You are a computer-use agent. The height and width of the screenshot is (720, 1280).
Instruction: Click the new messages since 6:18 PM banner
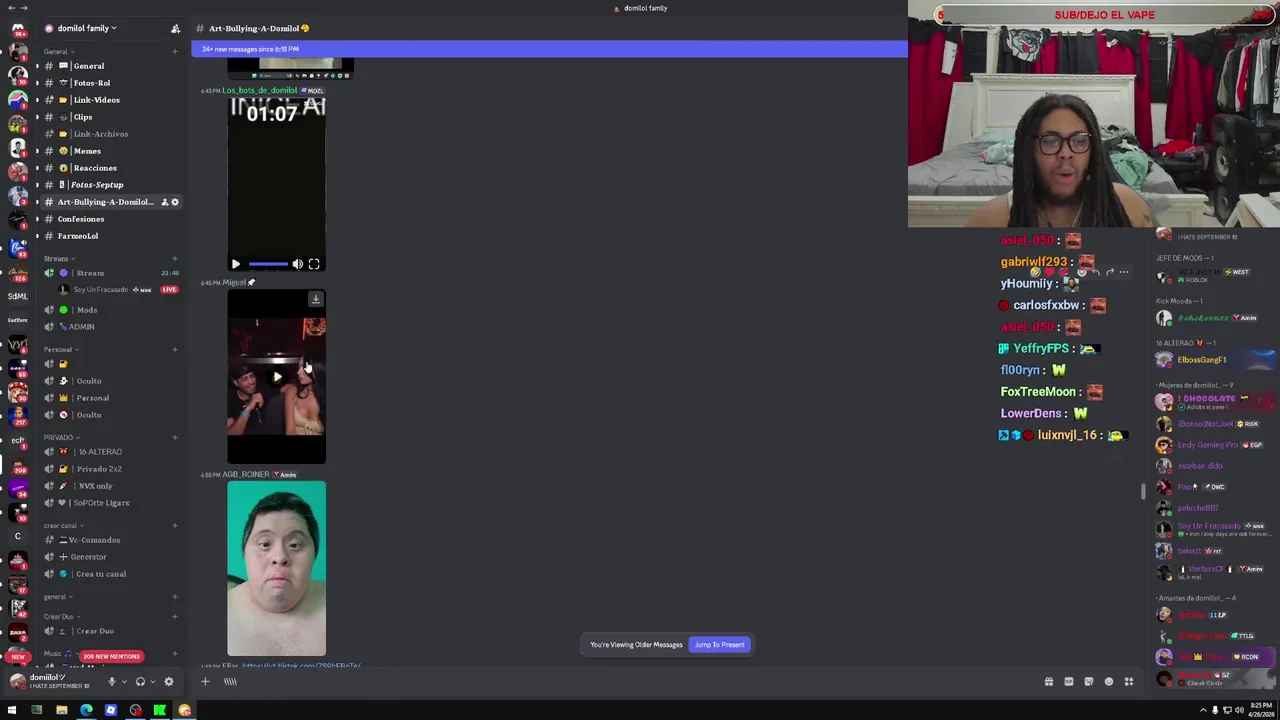tap(549, 49)
